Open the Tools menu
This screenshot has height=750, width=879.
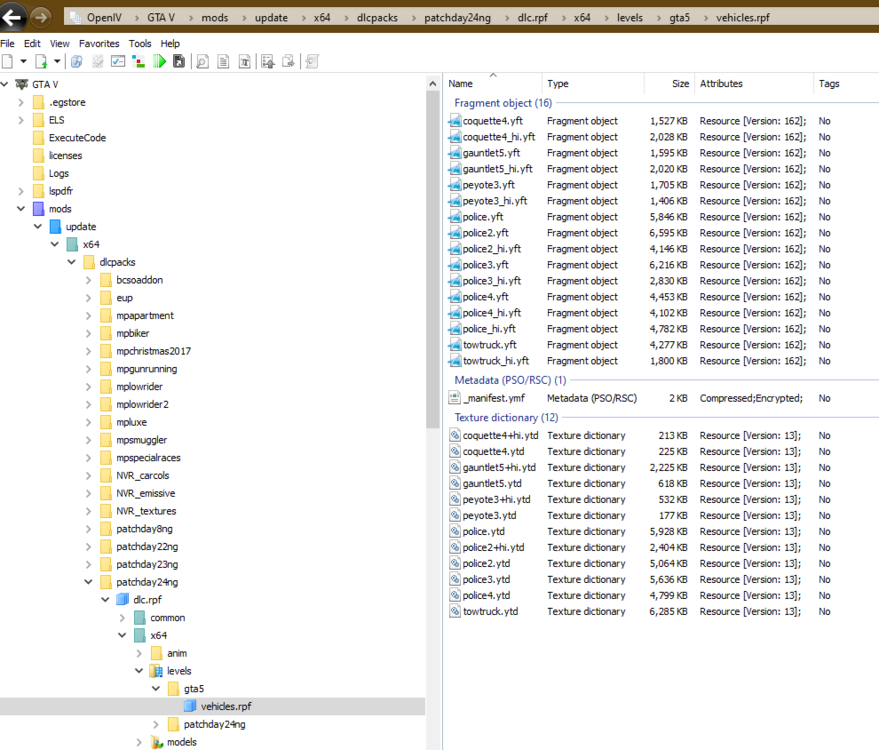pyautogui.click(x=140, y=43)
